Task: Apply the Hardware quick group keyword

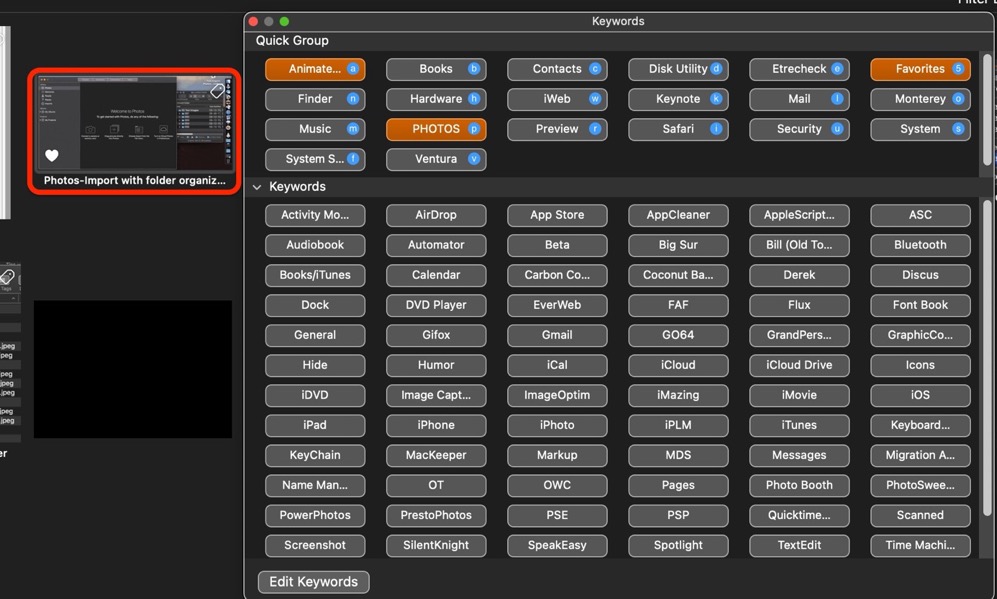Action: pyautogui.click(x=436, y=99)
